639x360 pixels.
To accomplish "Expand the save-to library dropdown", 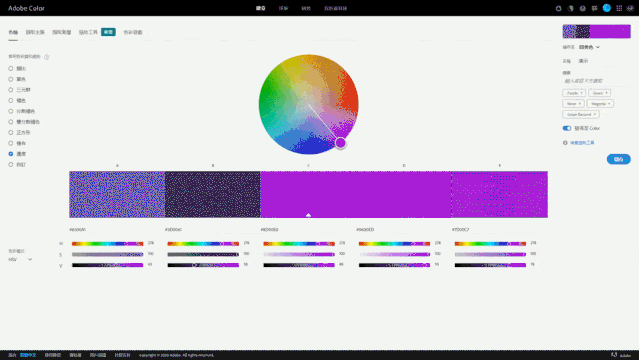I will pyautogui.click(x=589, y=47).
